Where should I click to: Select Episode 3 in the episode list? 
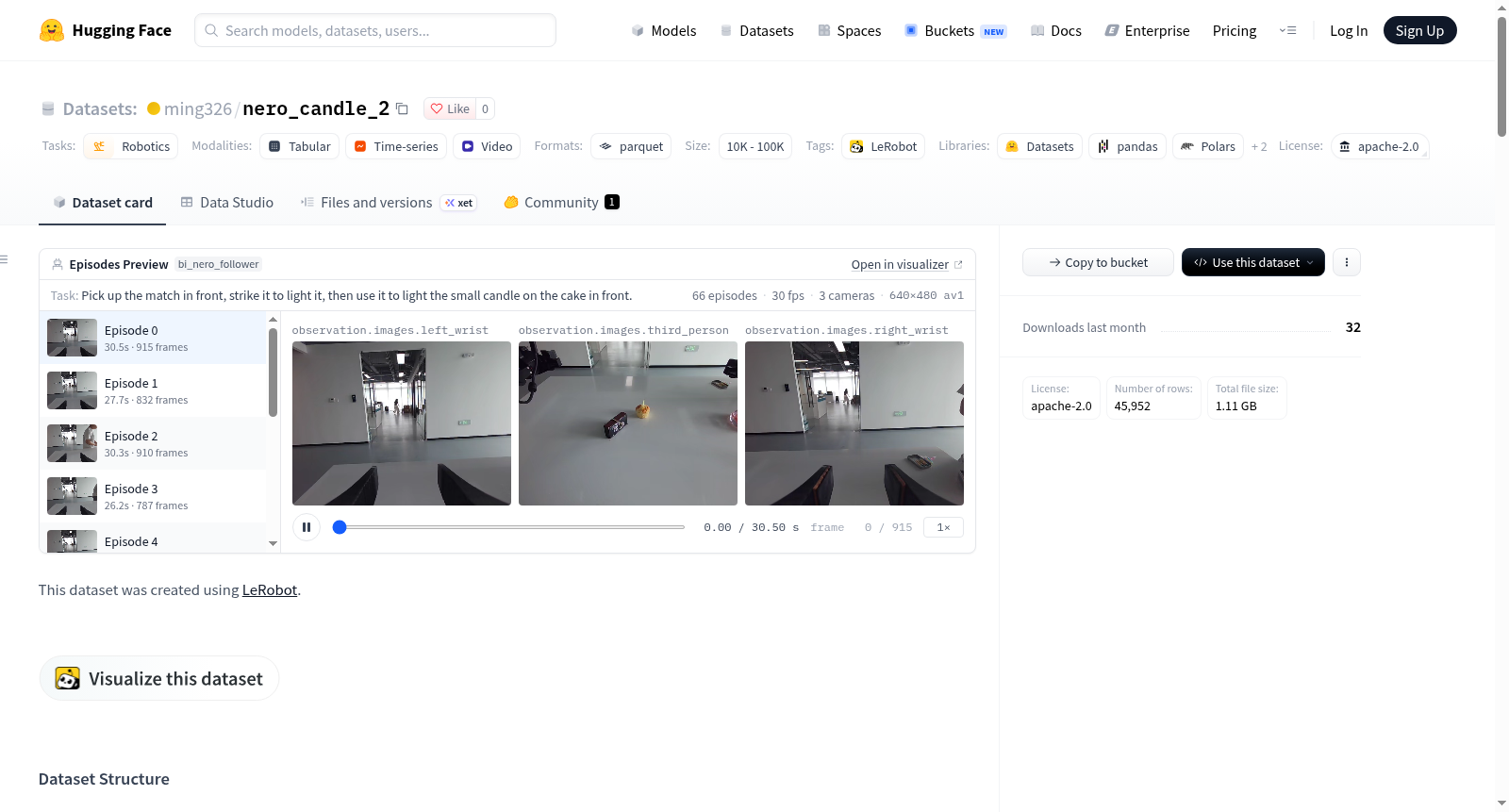coord(155,496)
